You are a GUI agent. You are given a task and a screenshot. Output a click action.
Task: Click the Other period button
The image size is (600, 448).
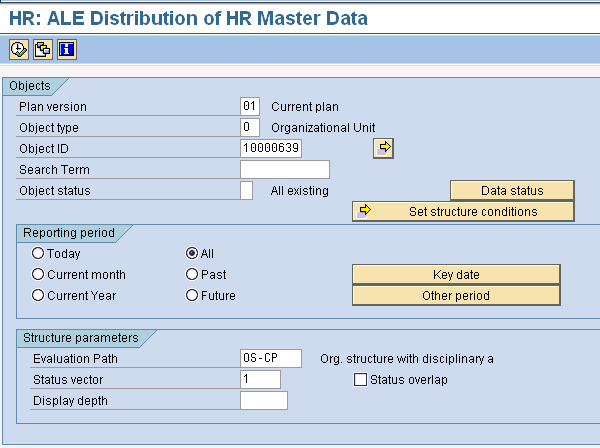point(456,295)
